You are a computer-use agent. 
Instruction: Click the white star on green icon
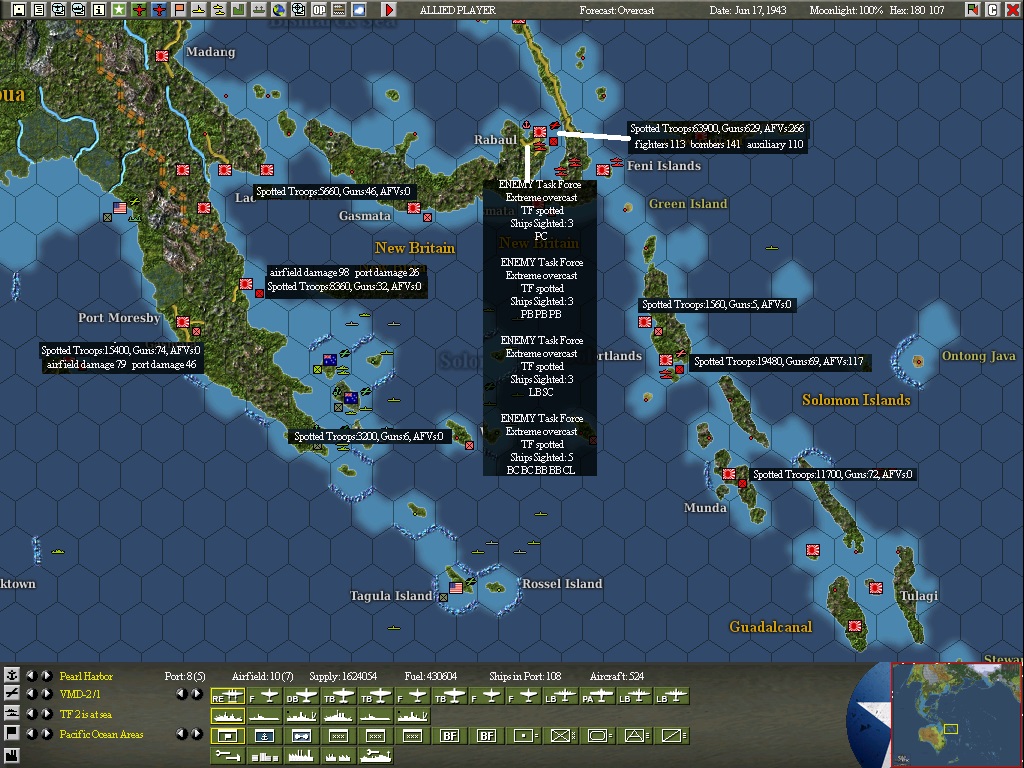pos(118,10)
